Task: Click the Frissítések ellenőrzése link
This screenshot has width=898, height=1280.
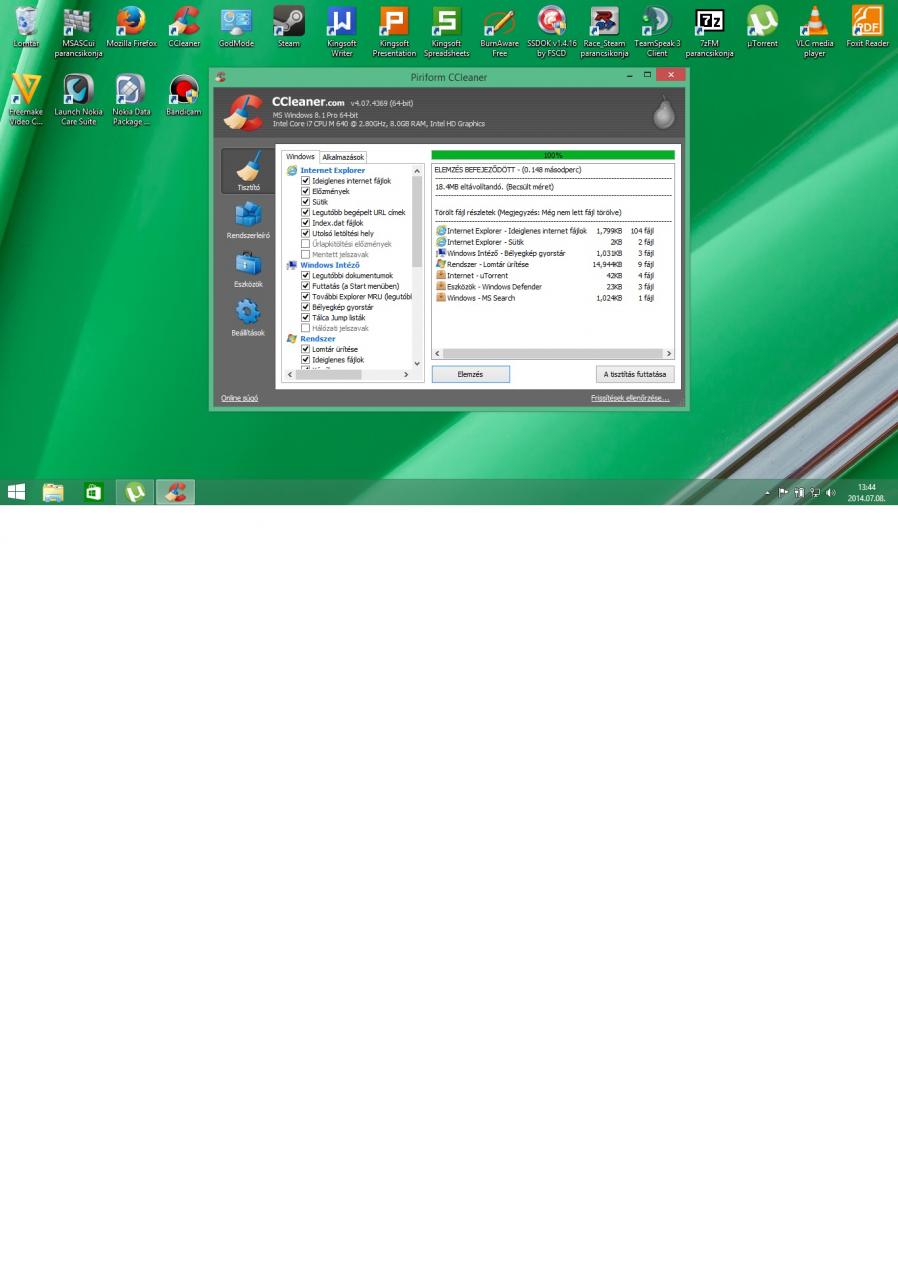Action: coord(630,398)
